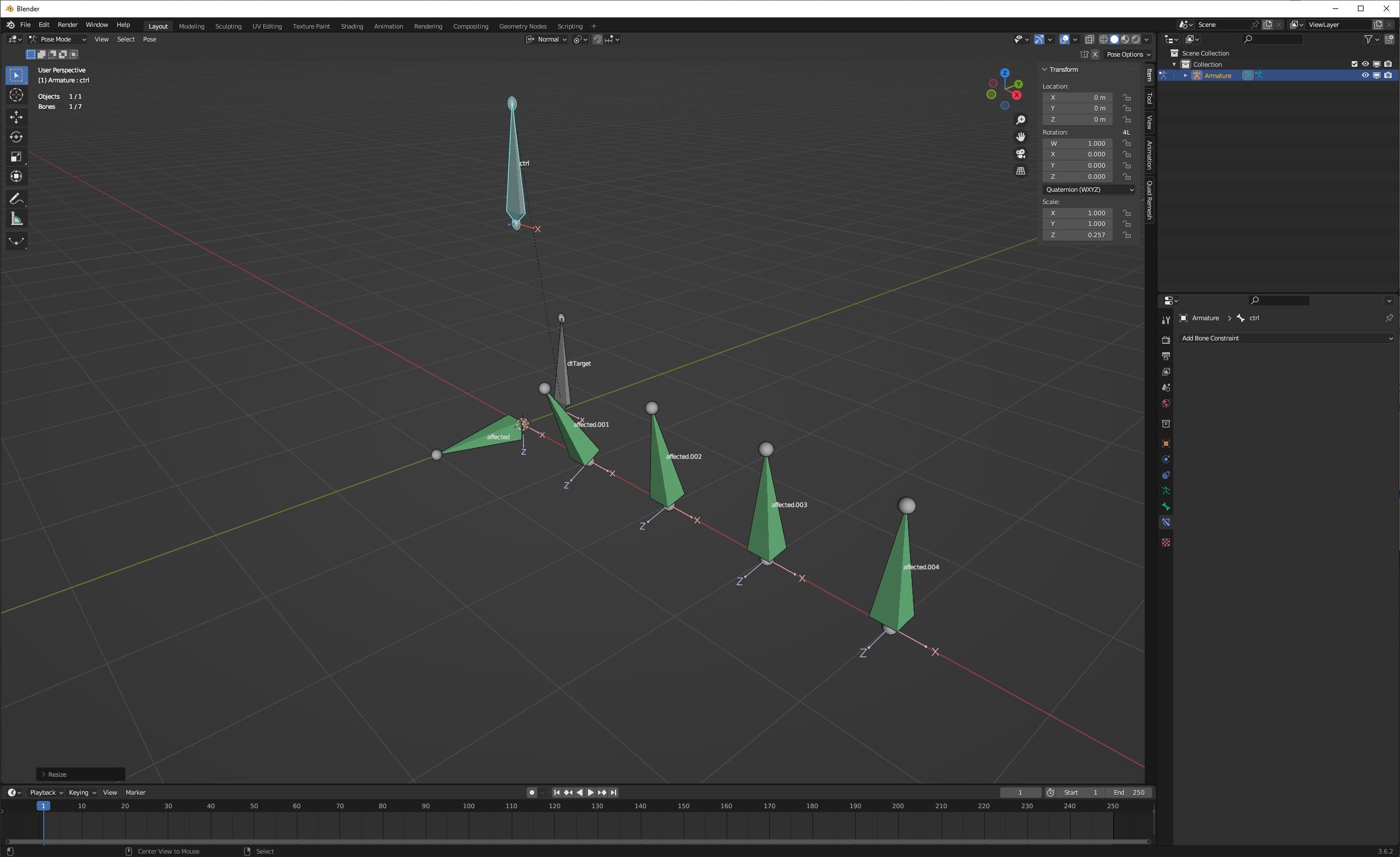Select the combined Transform tool
Image resolution: width=1400 pixels, height=857 pixels.
(16, 177)
